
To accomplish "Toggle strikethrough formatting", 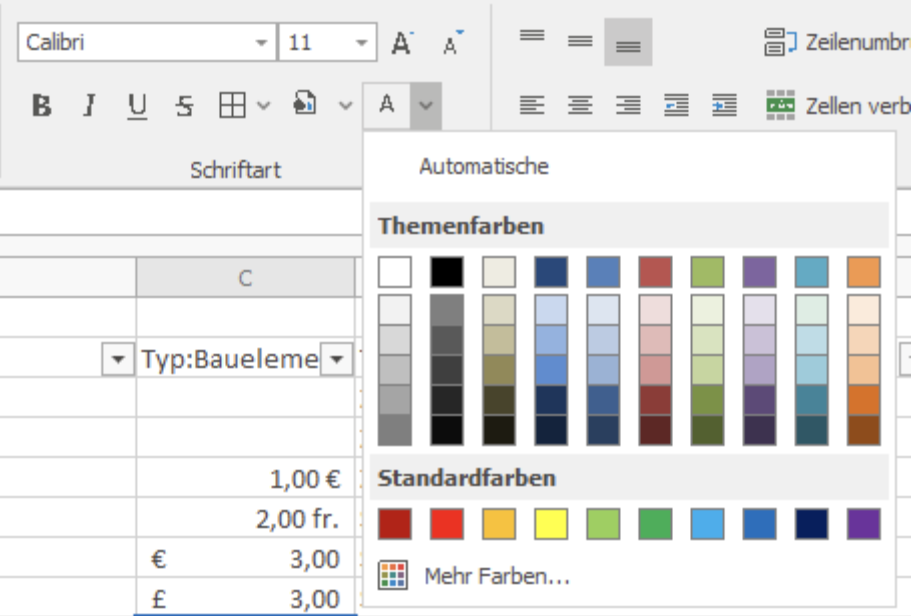I will (185, 106).
